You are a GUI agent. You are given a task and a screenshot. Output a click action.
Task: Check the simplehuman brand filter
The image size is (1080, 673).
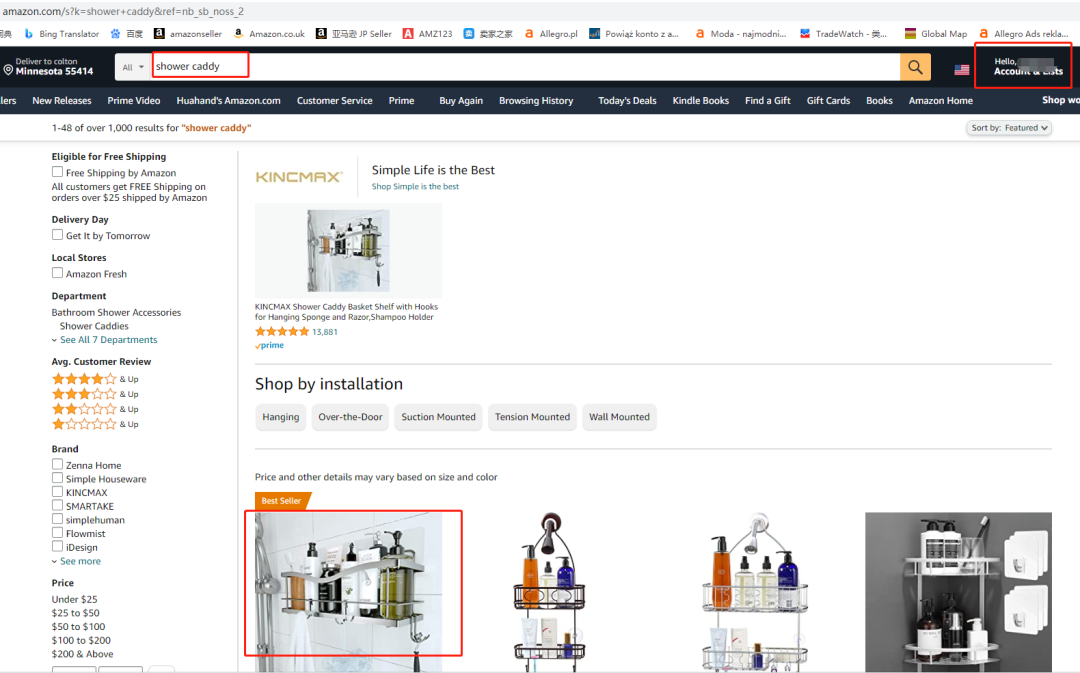click(57, 519)
